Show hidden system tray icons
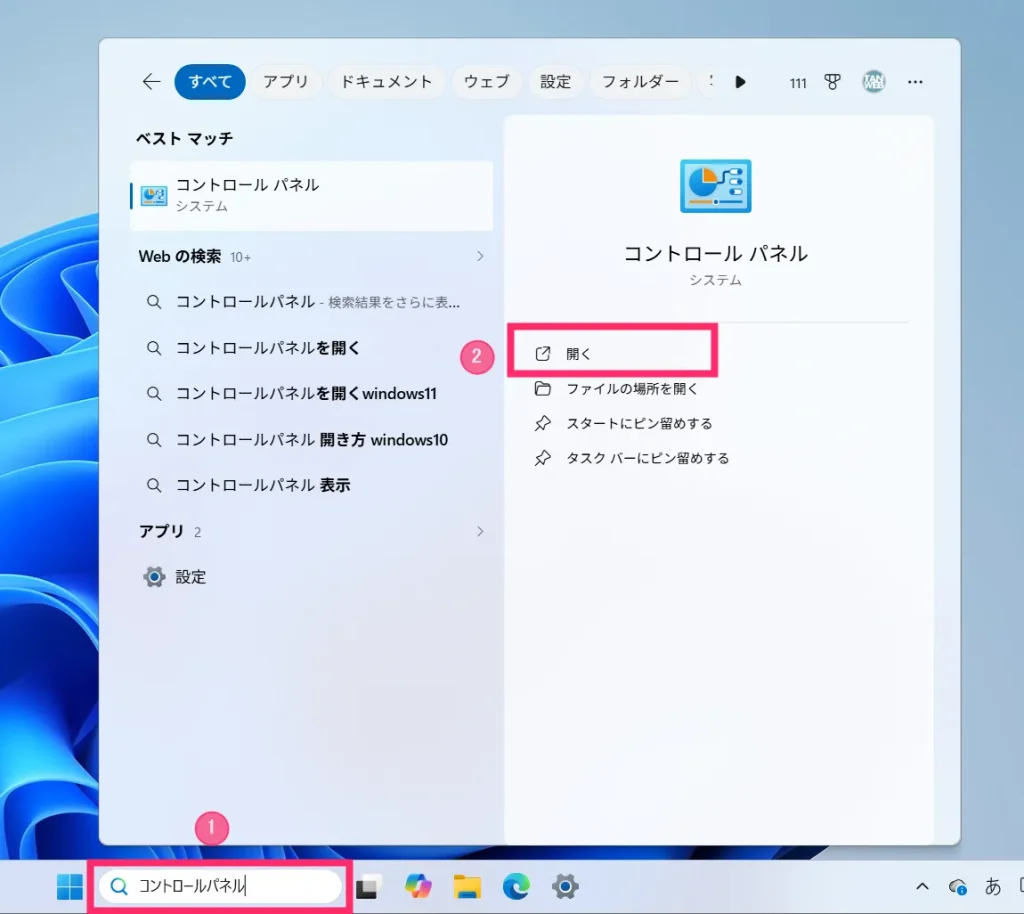The width and height of the screenshot is (1024, 914). click(x=922, y=887)
